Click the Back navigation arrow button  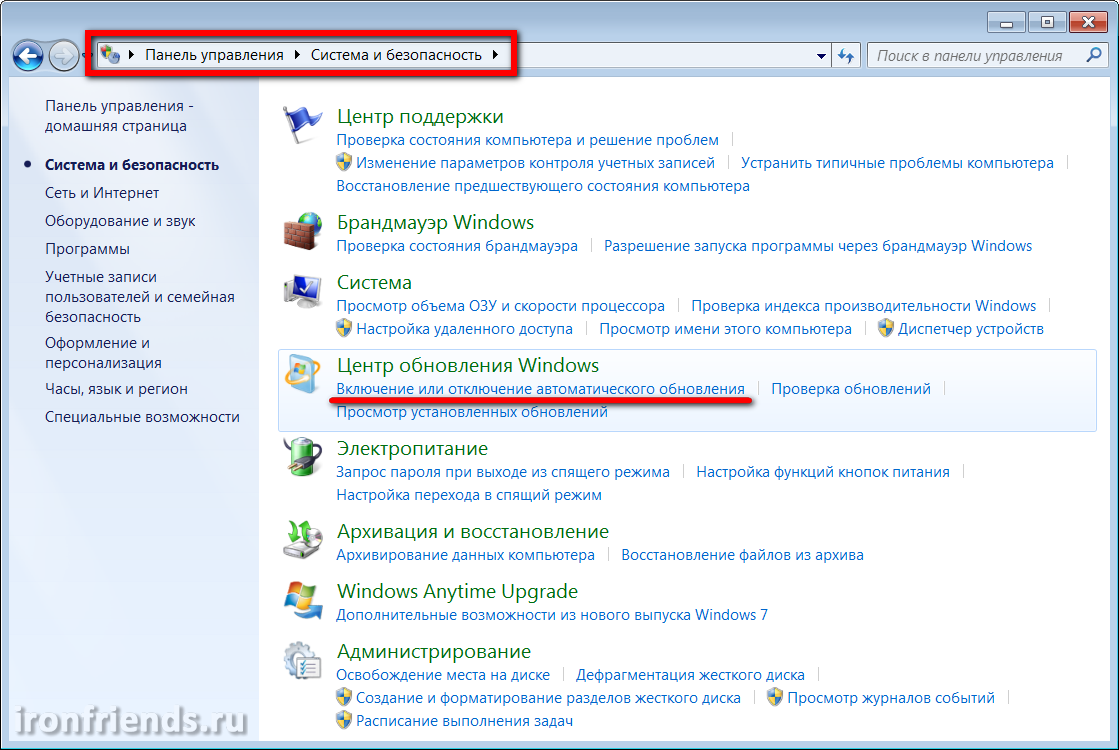click(x=28, y=56)
